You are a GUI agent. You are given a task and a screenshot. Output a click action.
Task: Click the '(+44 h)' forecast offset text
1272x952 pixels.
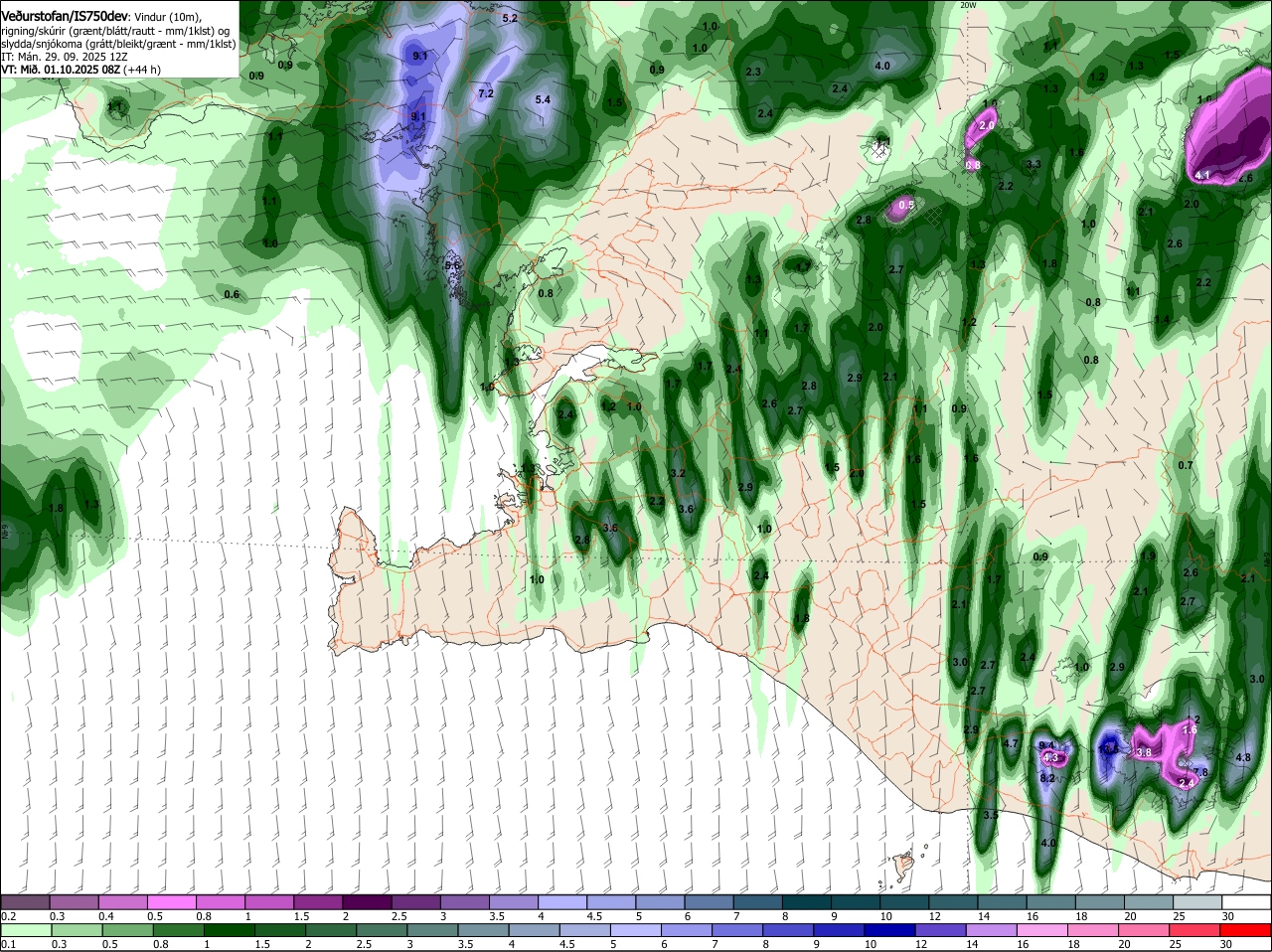click(143, 70)
